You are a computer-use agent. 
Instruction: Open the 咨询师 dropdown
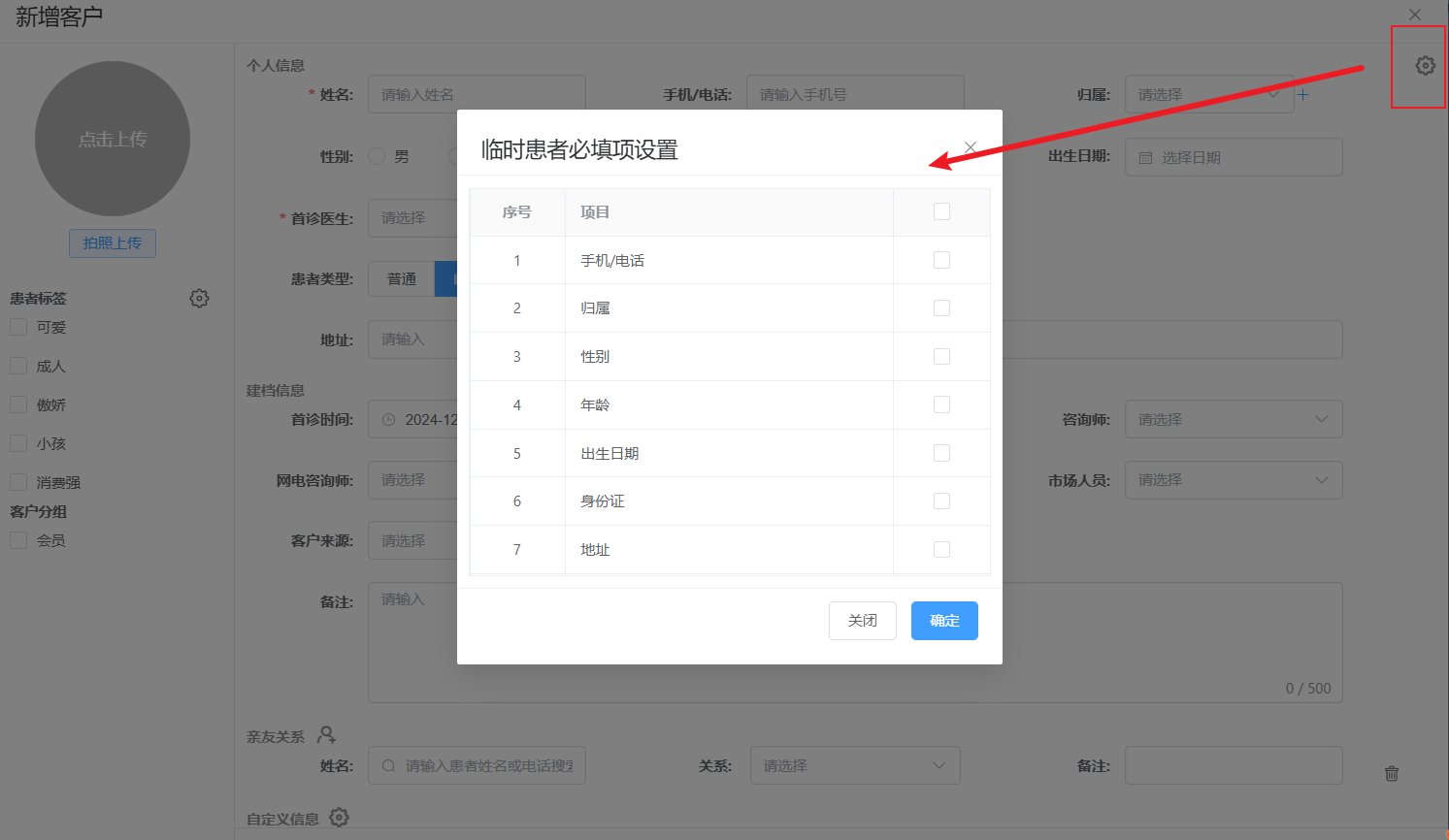[x=1234, y=419]
